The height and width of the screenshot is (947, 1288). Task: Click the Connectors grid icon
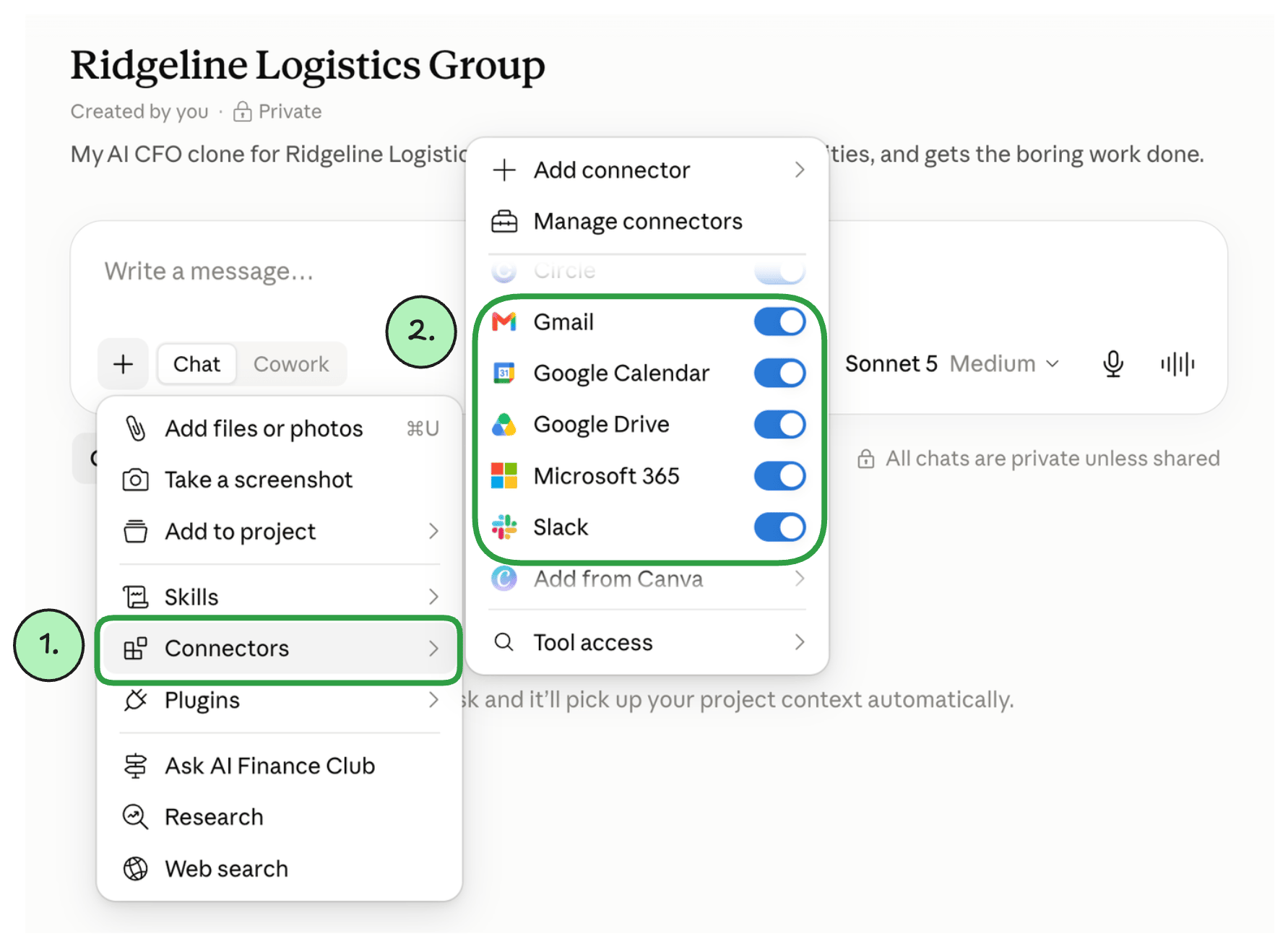click(135, 649)
